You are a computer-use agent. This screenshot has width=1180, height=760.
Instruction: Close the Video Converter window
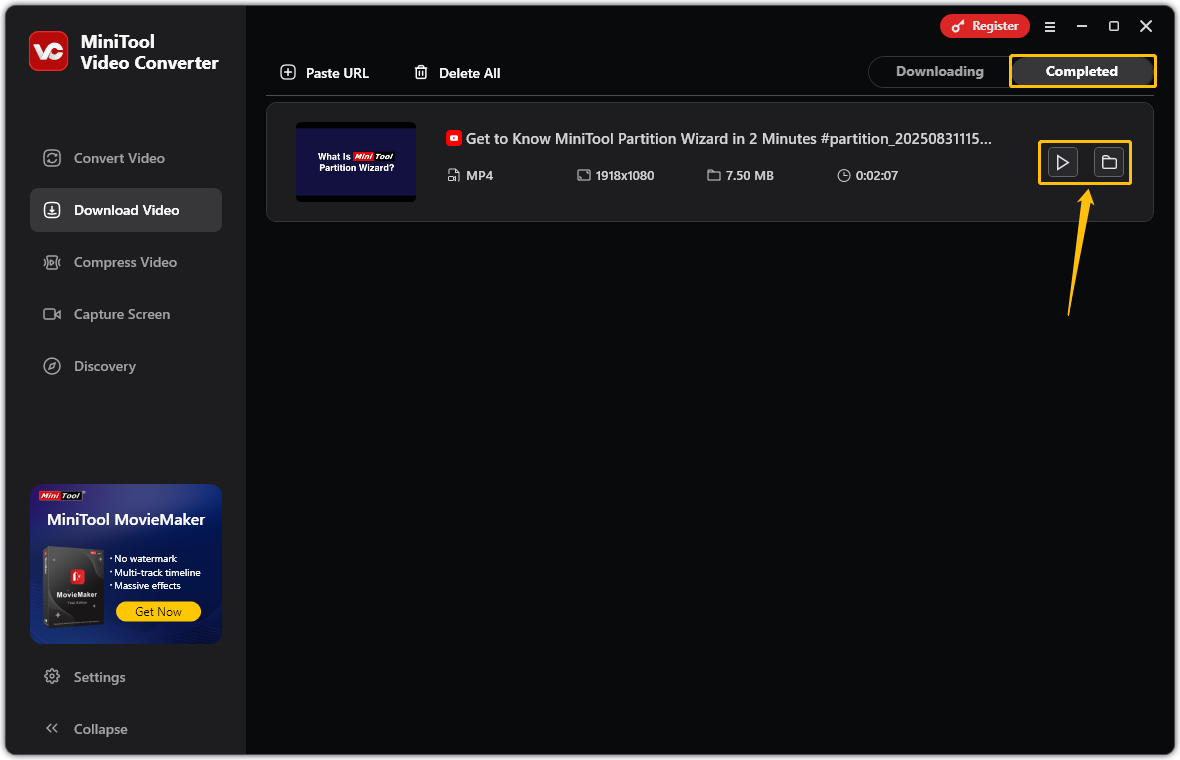coord(1145,26)
